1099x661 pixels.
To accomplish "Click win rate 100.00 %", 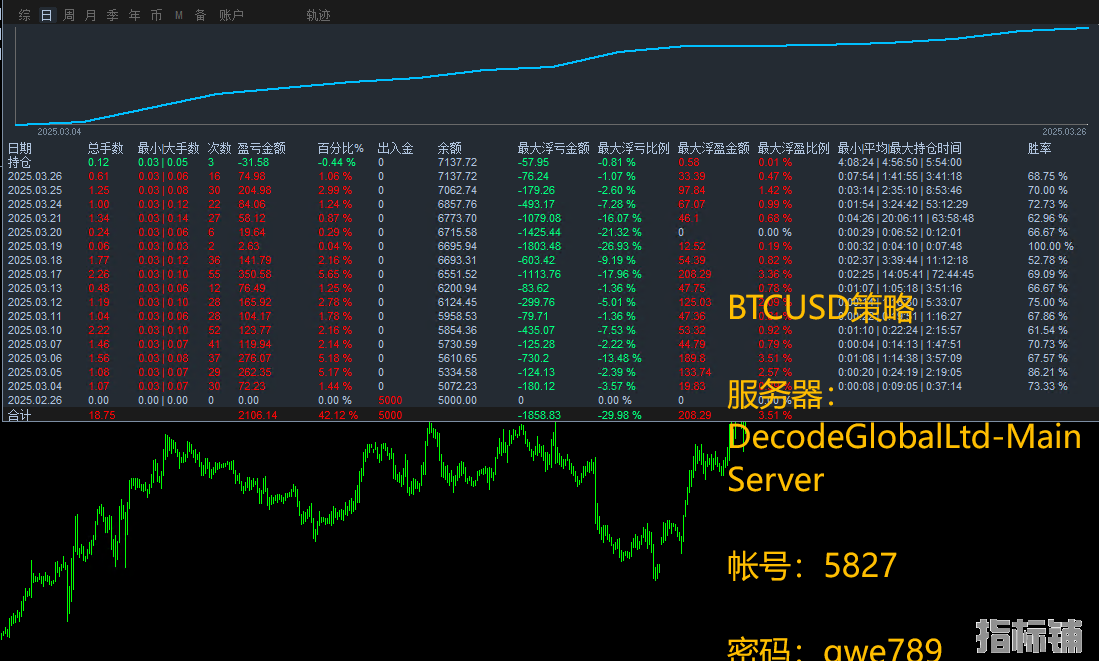I will click(x=1051, y=246).
